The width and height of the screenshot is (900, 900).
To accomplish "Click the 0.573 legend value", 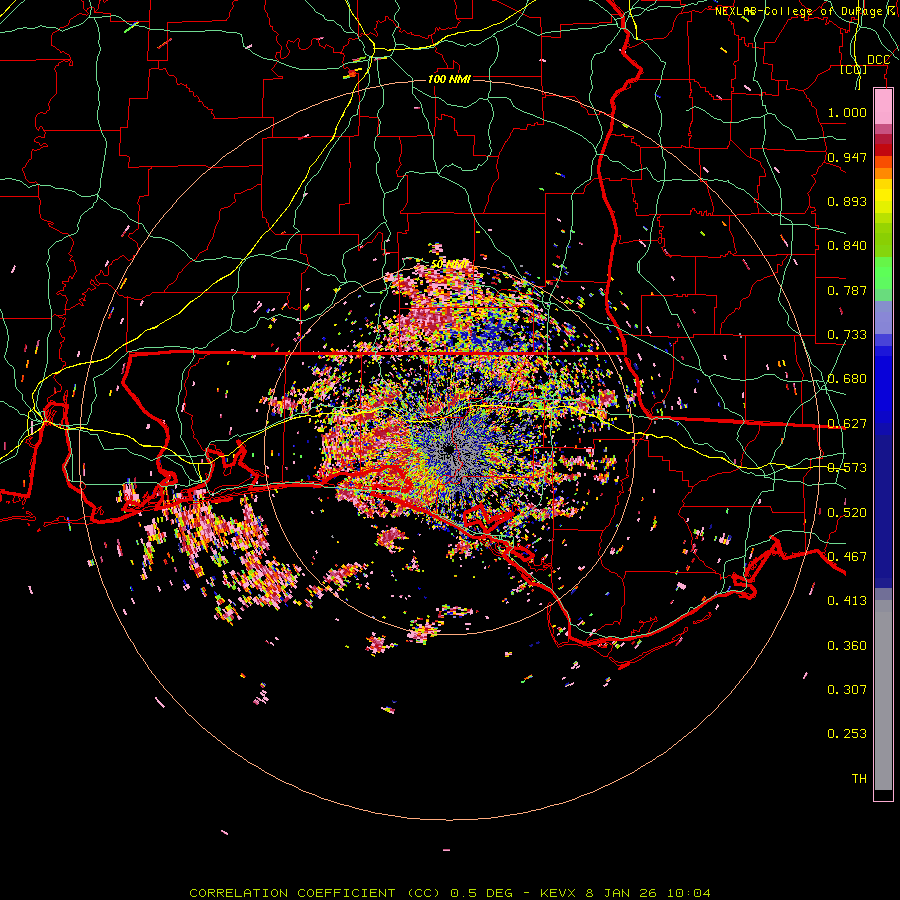I will [x=847, y=468].
